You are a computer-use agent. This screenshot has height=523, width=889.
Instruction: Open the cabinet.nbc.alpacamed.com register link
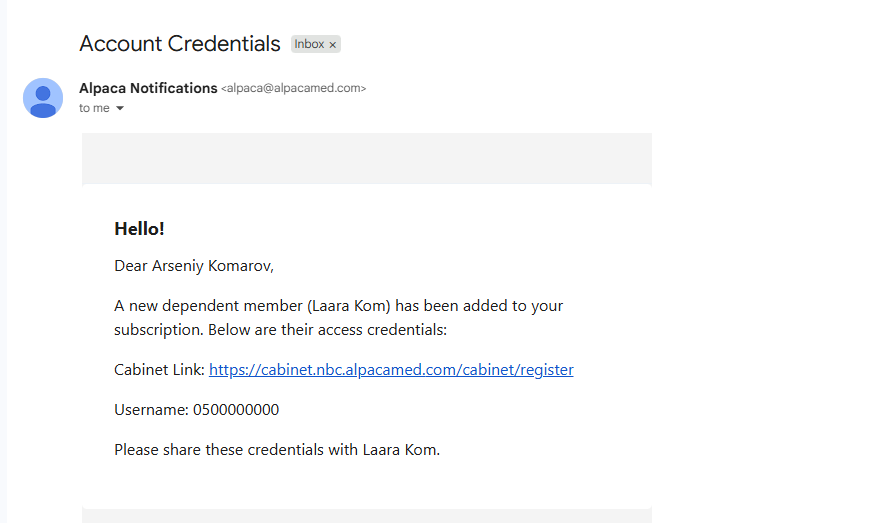[391, 370]
